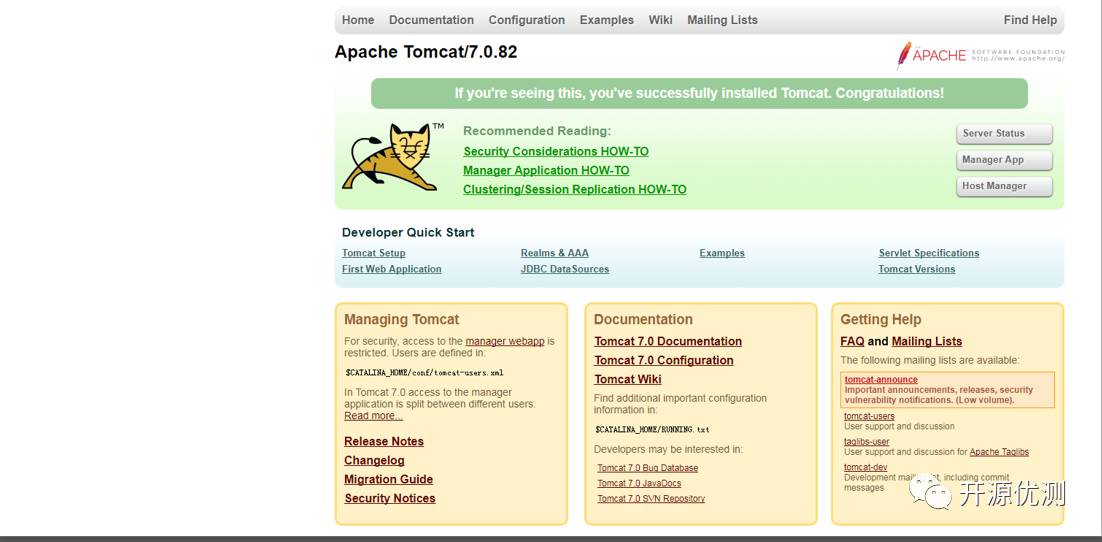The image size is (1102, 542).
Task: Click the Apache Software Foundation feather logo
Action: click(x=980, y=55)
